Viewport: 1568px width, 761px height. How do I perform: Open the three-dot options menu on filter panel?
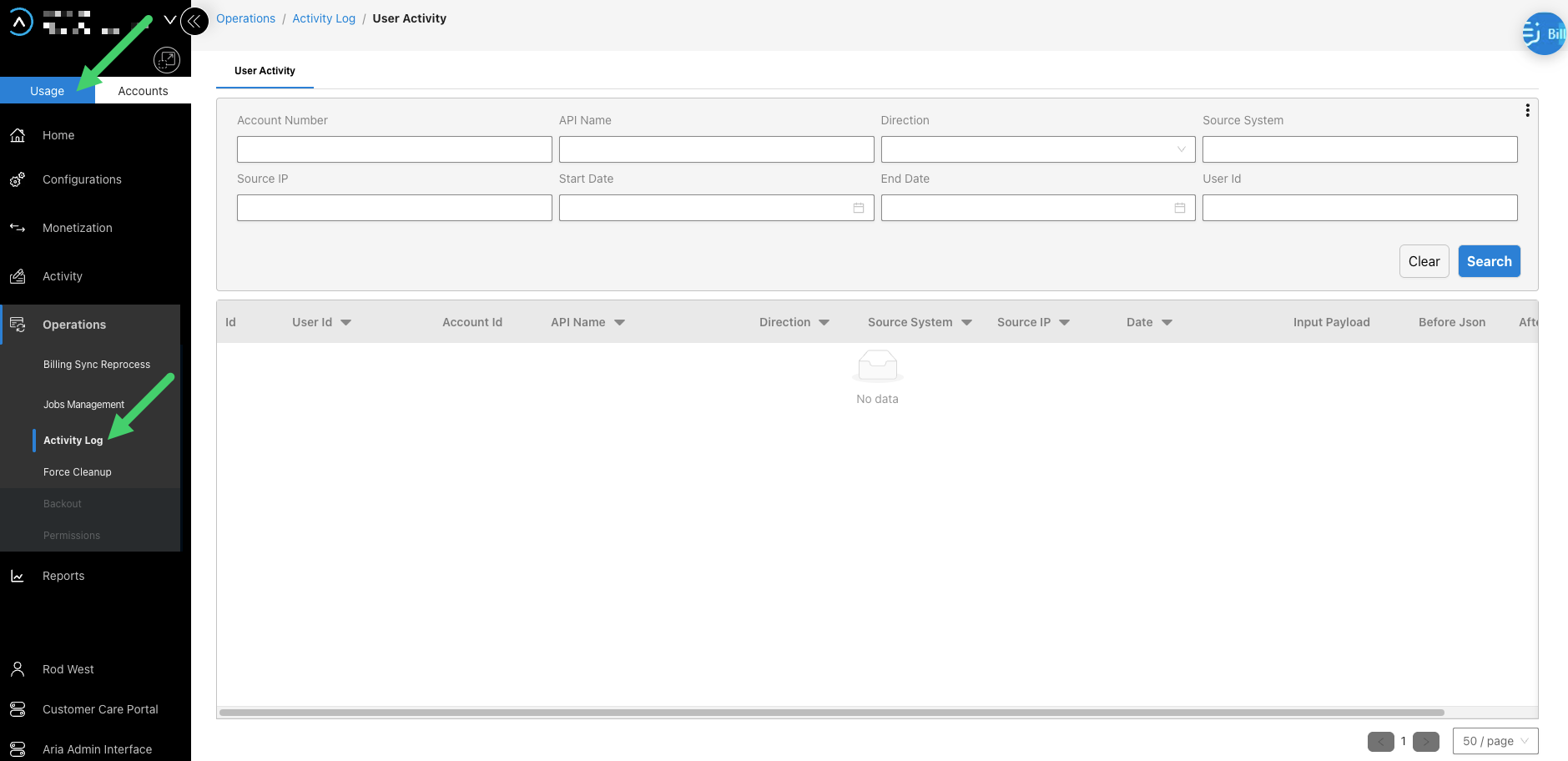pos(1527,111)
